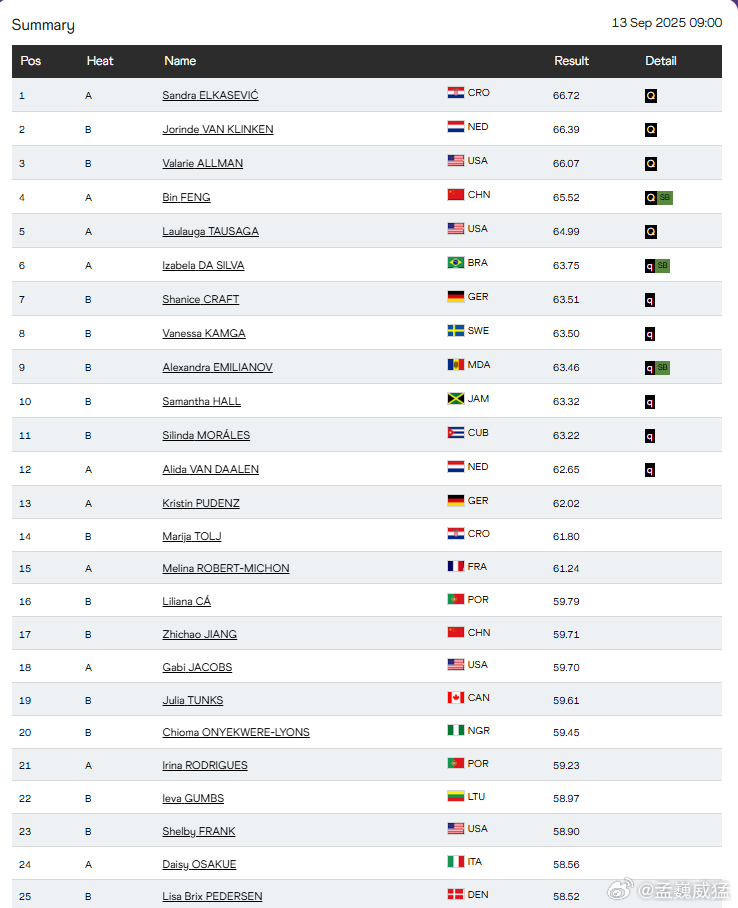Click the SB badge for Izabela Da Silva
The image size is (738, 908).
[663, 266]
